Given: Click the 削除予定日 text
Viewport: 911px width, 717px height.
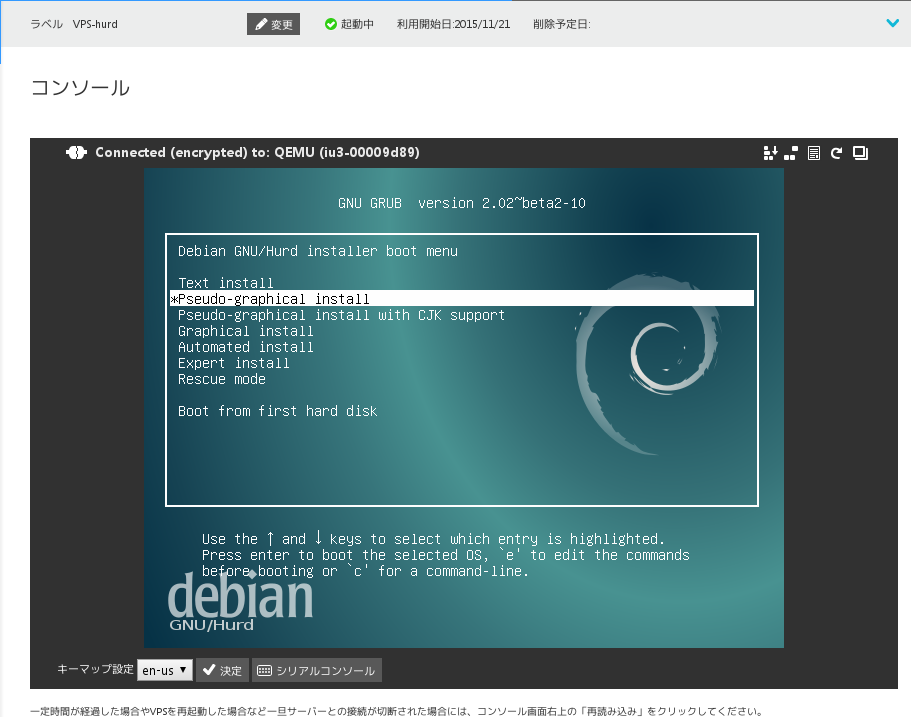Looking at the screenshot, I should [562, 24].
